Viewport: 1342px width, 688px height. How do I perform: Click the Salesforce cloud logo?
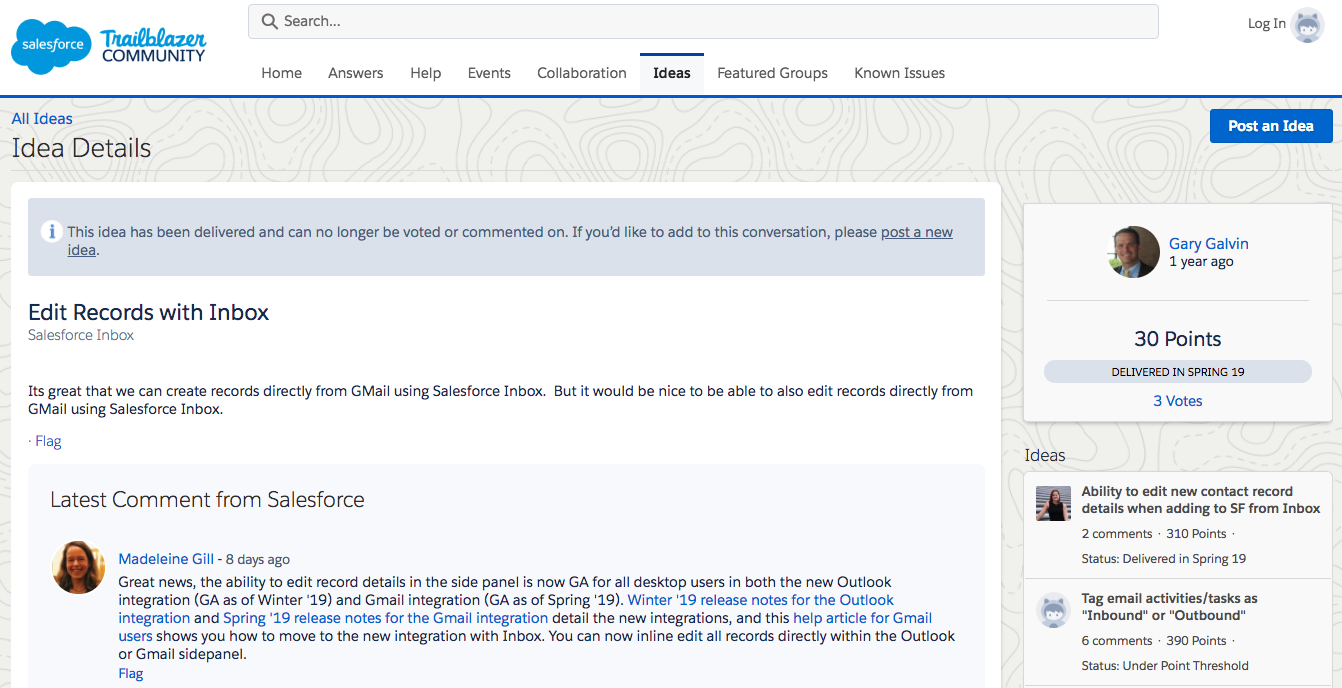(x=51, y=46)
